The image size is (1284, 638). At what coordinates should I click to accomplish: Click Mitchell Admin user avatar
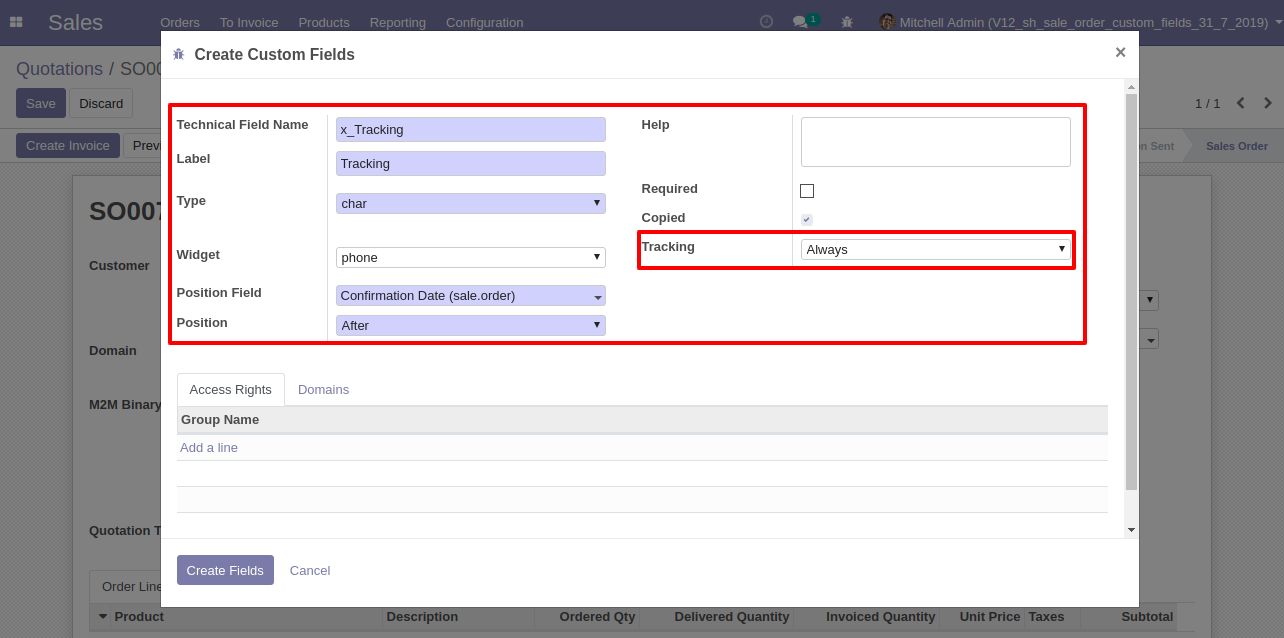[886, 21]
